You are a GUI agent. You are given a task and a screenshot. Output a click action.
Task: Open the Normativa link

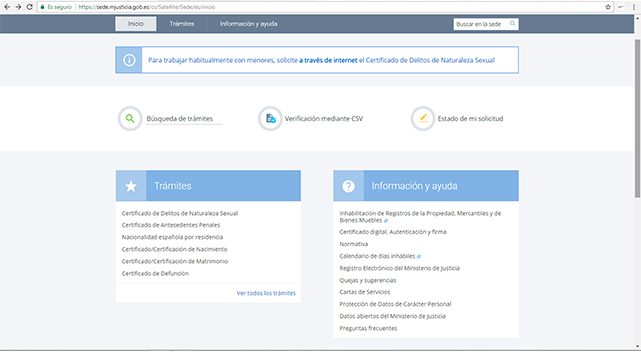click(354, 244)
